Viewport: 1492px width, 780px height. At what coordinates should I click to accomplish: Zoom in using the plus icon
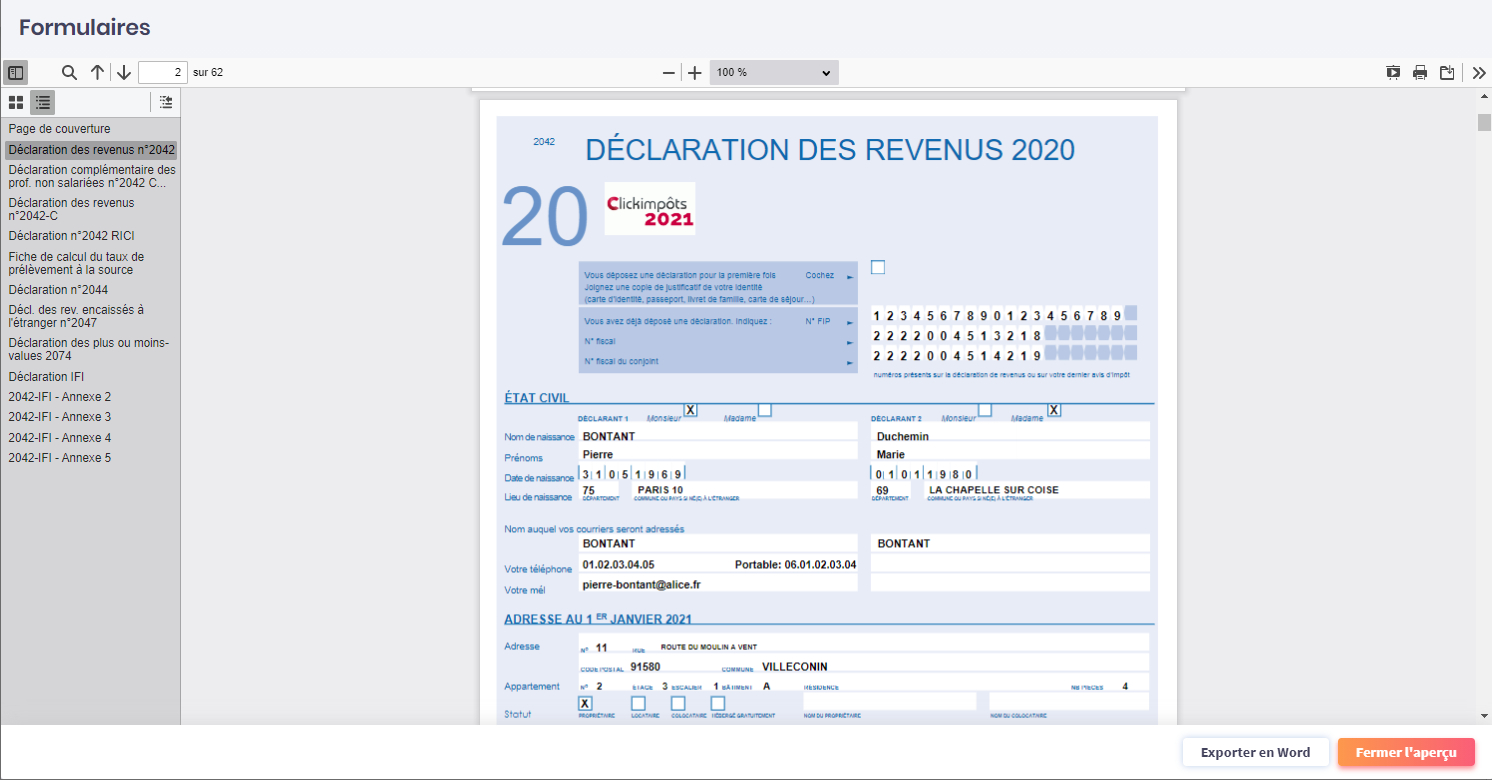(x=694, y=72)
